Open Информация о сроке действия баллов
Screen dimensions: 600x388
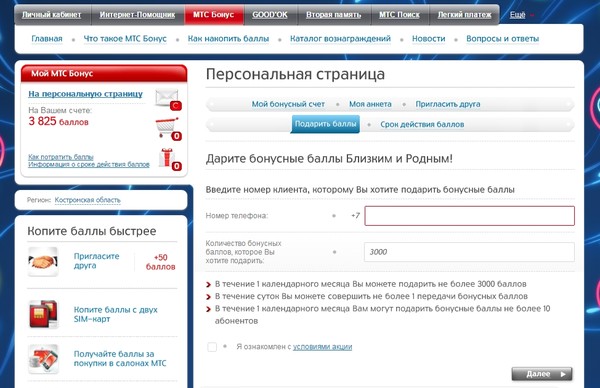pos(89,164)
